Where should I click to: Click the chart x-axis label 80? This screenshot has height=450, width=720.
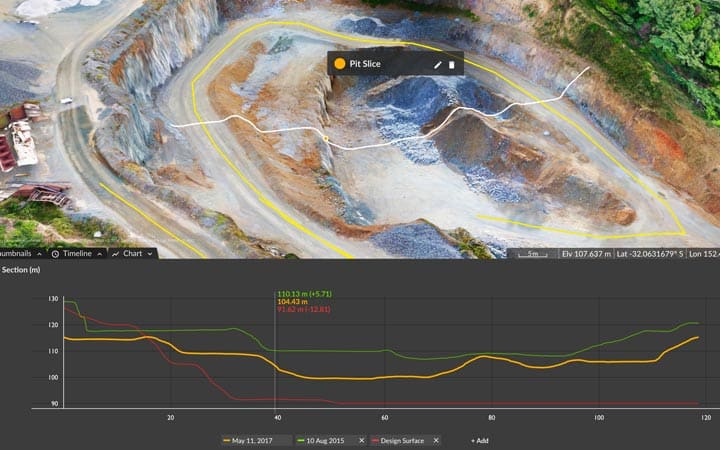pos(492,418)
